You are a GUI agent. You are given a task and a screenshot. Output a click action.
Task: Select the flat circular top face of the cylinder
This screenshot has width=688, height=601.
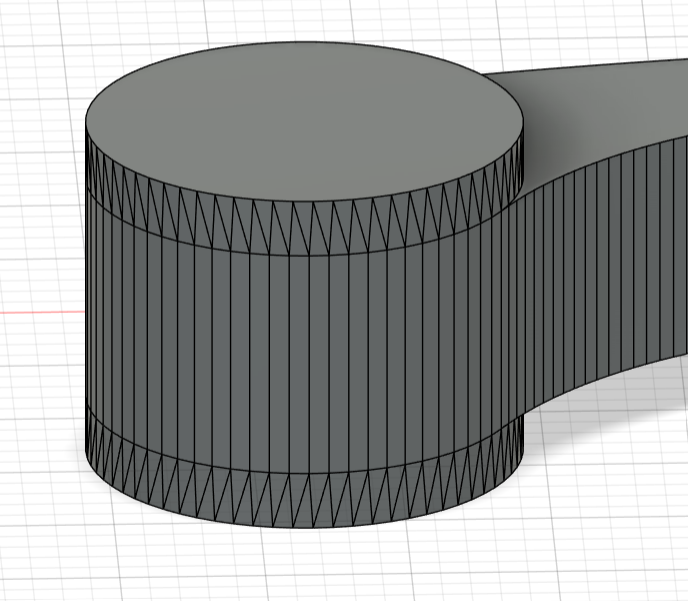tap(300, 120)
